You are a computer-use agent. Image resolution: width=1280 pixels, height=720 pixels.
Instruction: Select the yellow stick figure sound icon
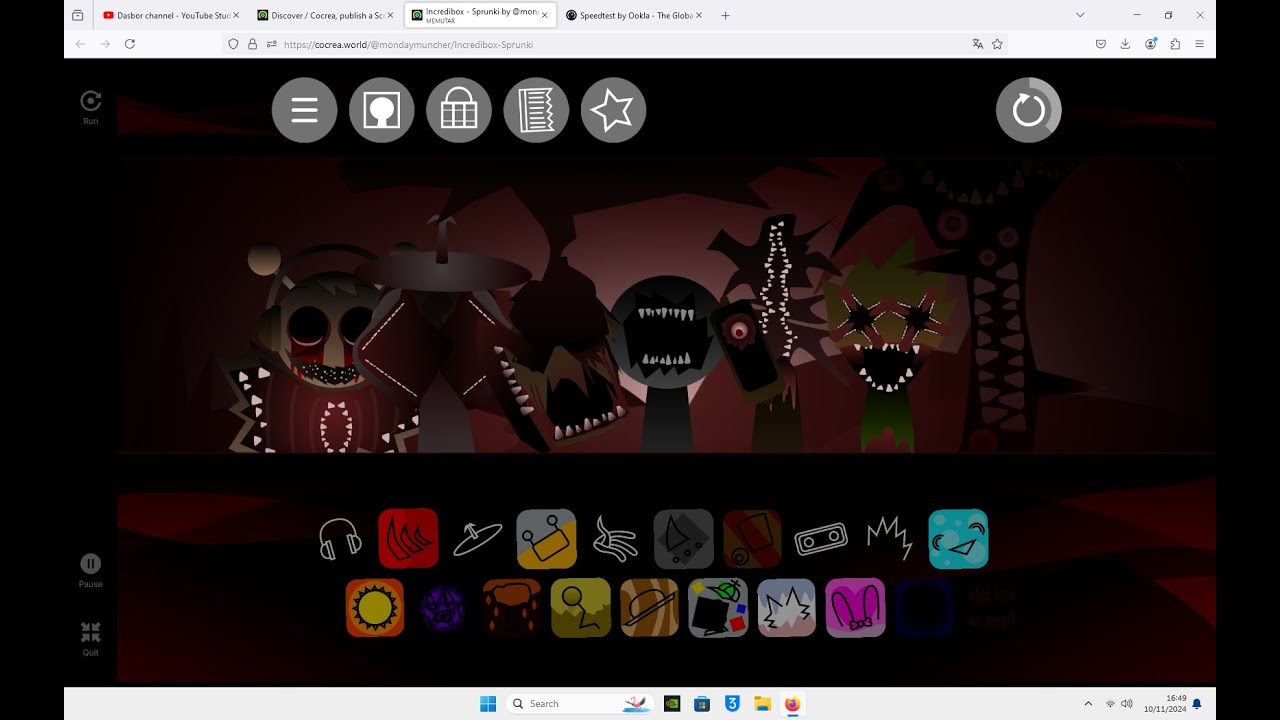point(581,608)
